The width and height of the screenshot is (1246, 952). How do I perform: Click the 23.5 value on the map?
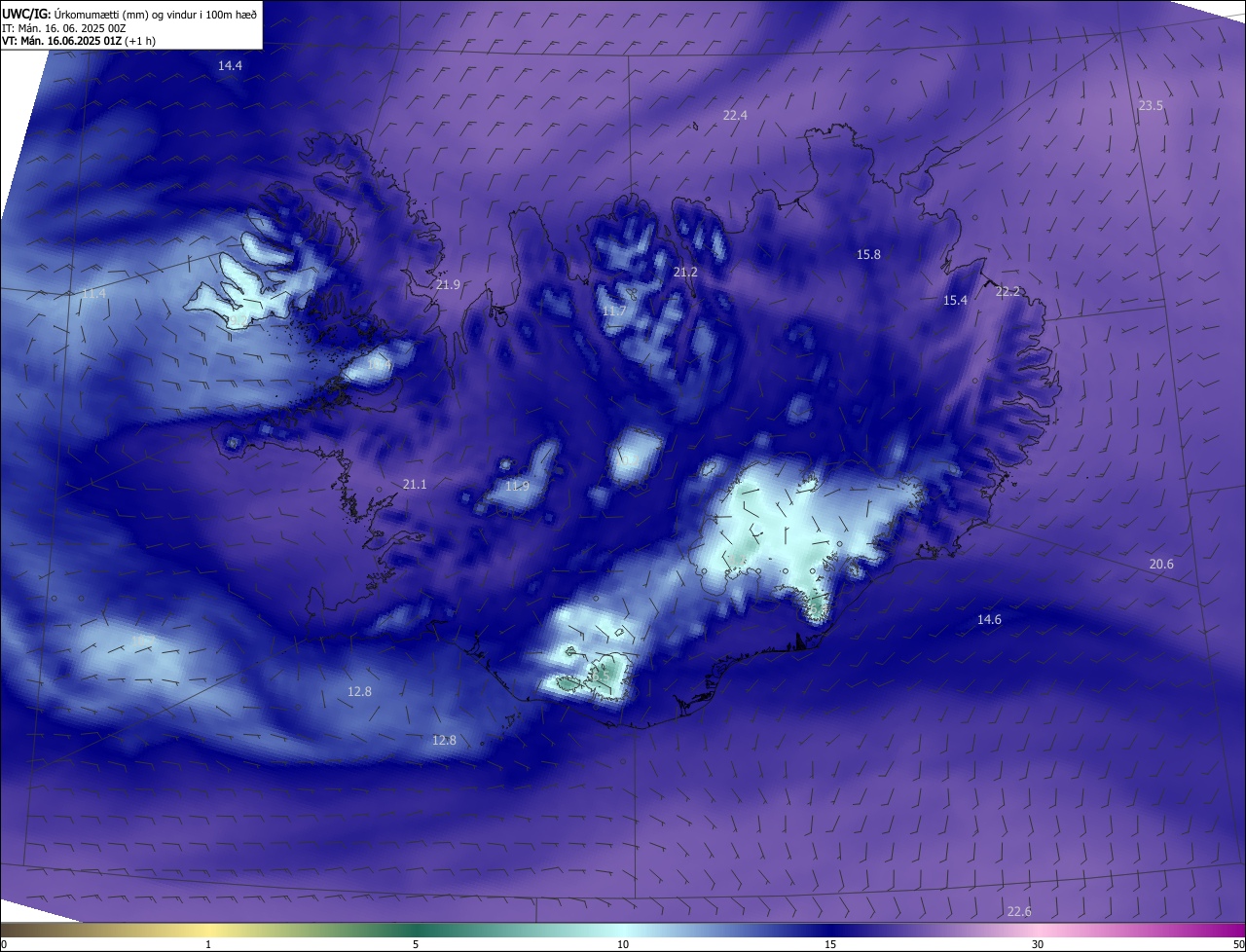1151,105
